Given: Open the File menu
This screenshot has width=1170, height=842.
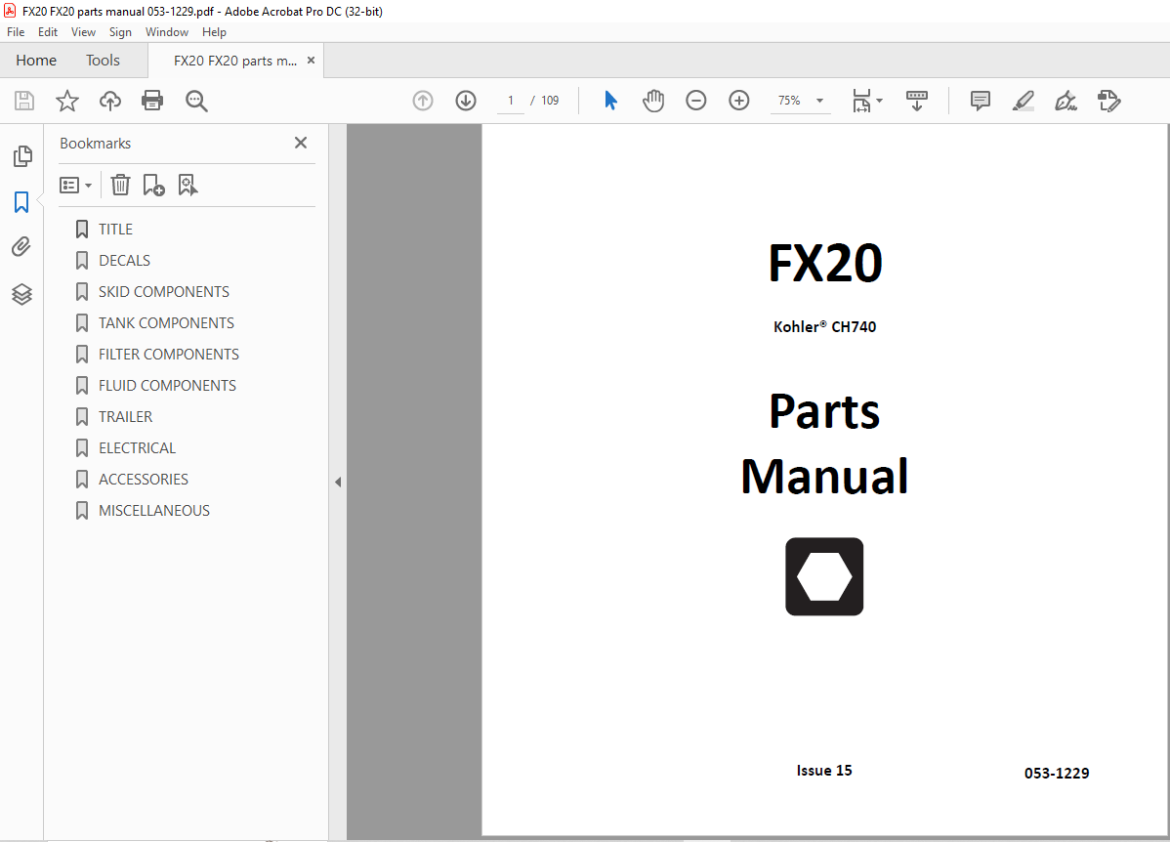Looking at the screenshot, I should tap(16, 32).
